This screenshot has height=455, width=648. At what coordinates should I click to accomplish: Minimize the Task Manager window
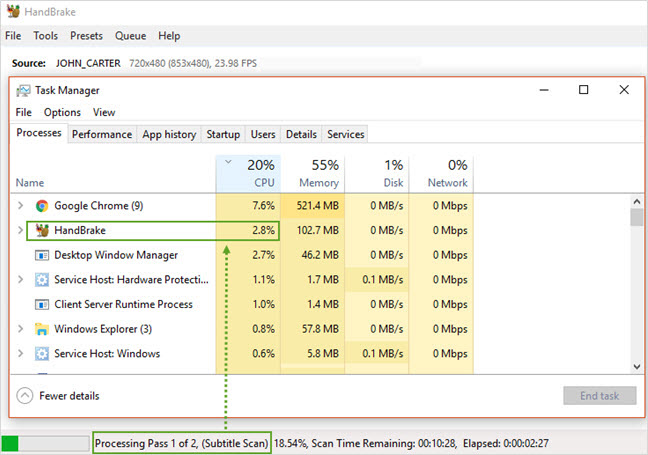[544, 90]
